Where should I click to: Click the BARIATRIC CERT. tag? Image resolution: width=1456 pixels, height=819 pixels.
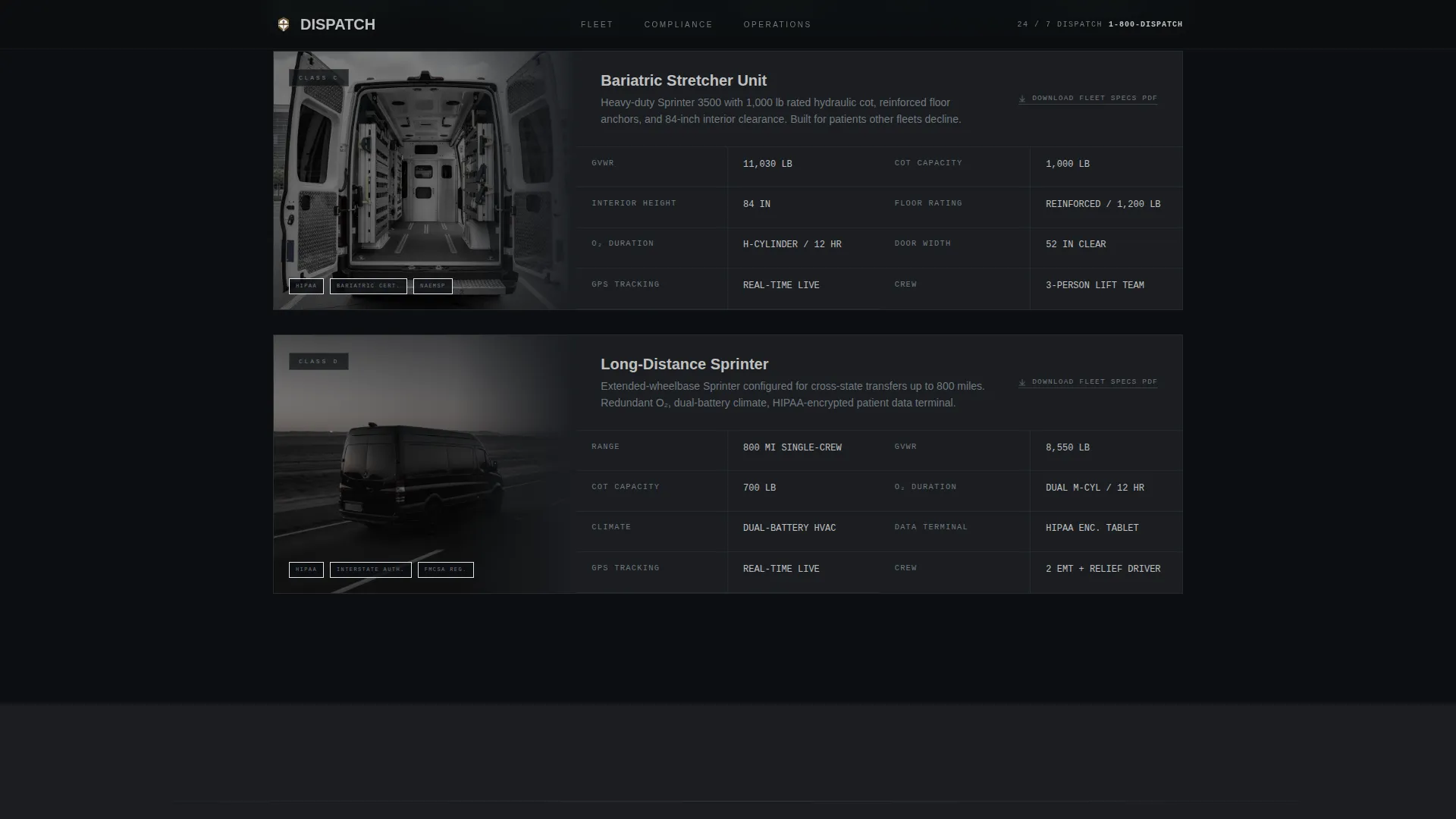click(x=369, y=286)
